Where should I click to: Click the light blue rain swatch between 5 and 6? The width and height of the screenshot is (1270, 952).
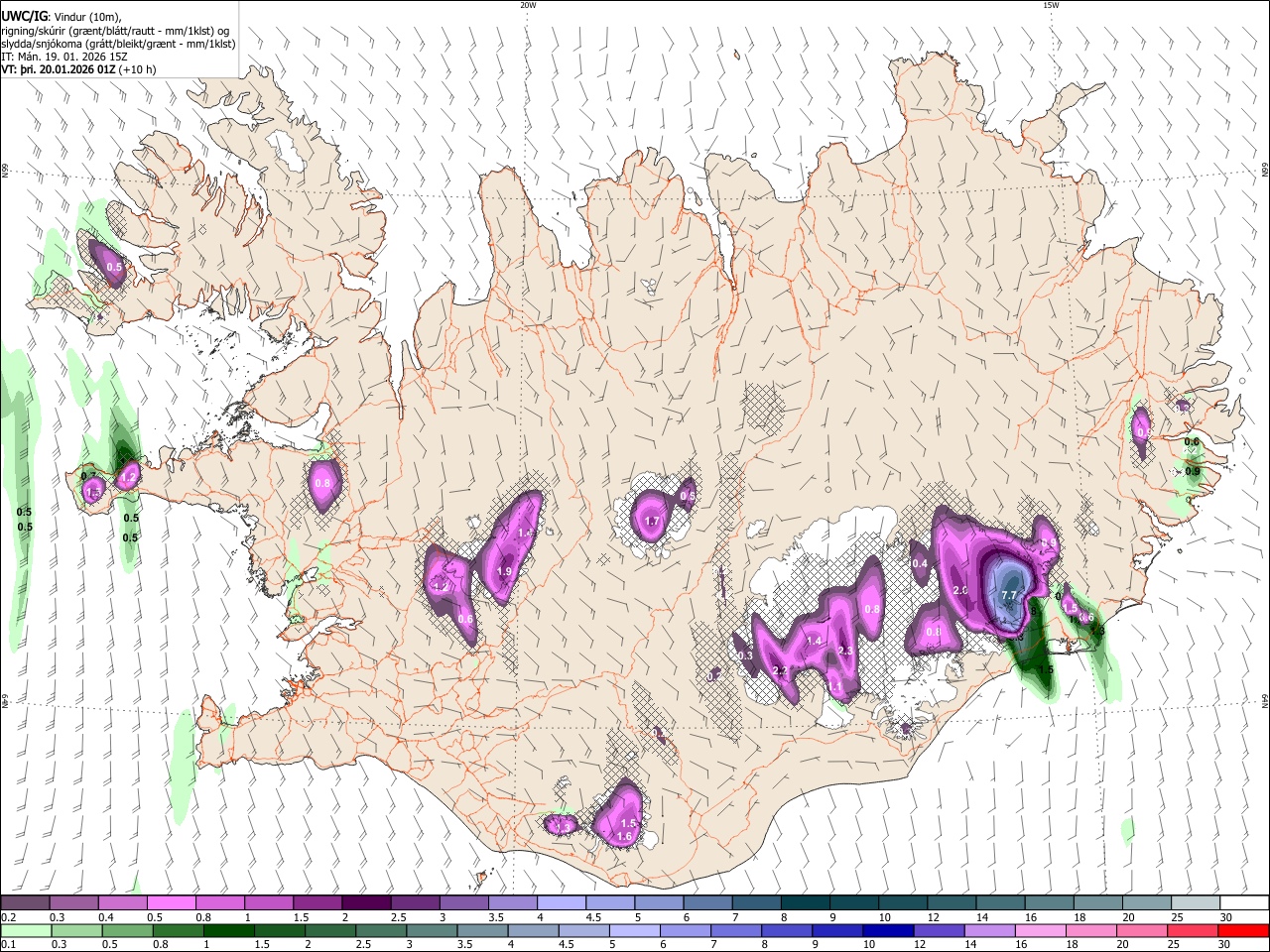[634, 930]
